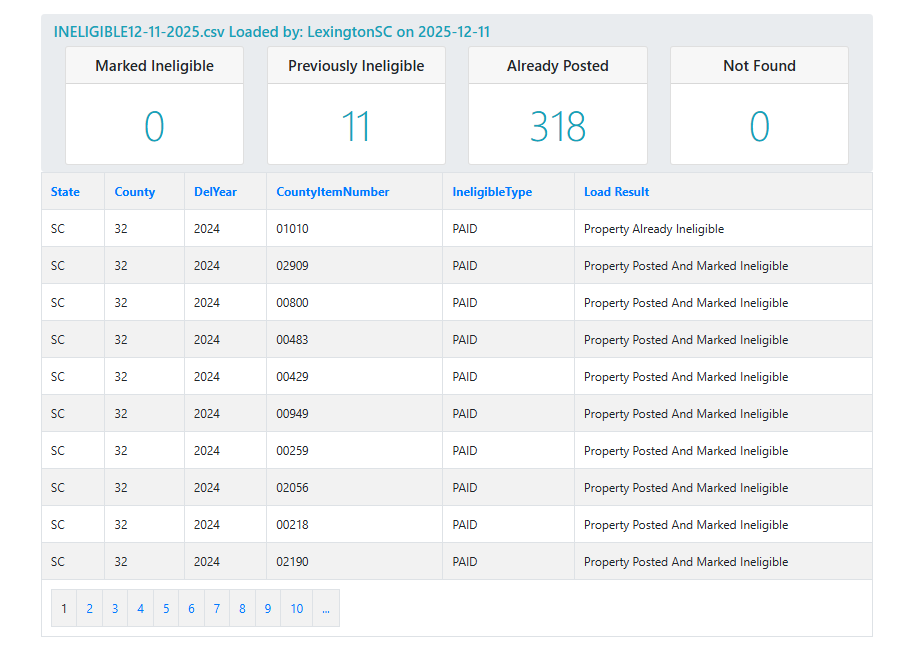Image resolution: width=907 pixels, height=655 pixels.
Task: Click PAID type in row 01010
Action: pyautogui.click(x=465, y=229)
